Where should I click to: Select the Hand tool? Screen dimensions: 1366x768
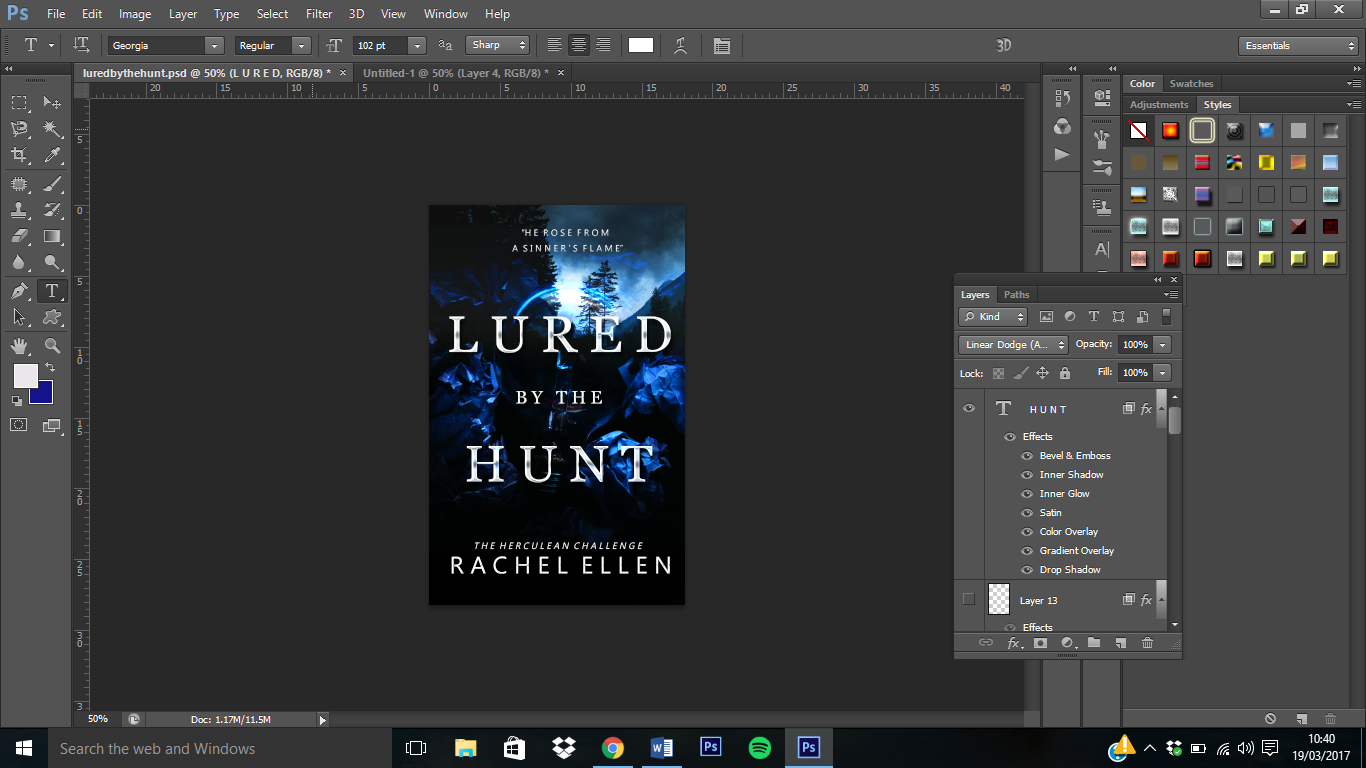coord(19,346)
